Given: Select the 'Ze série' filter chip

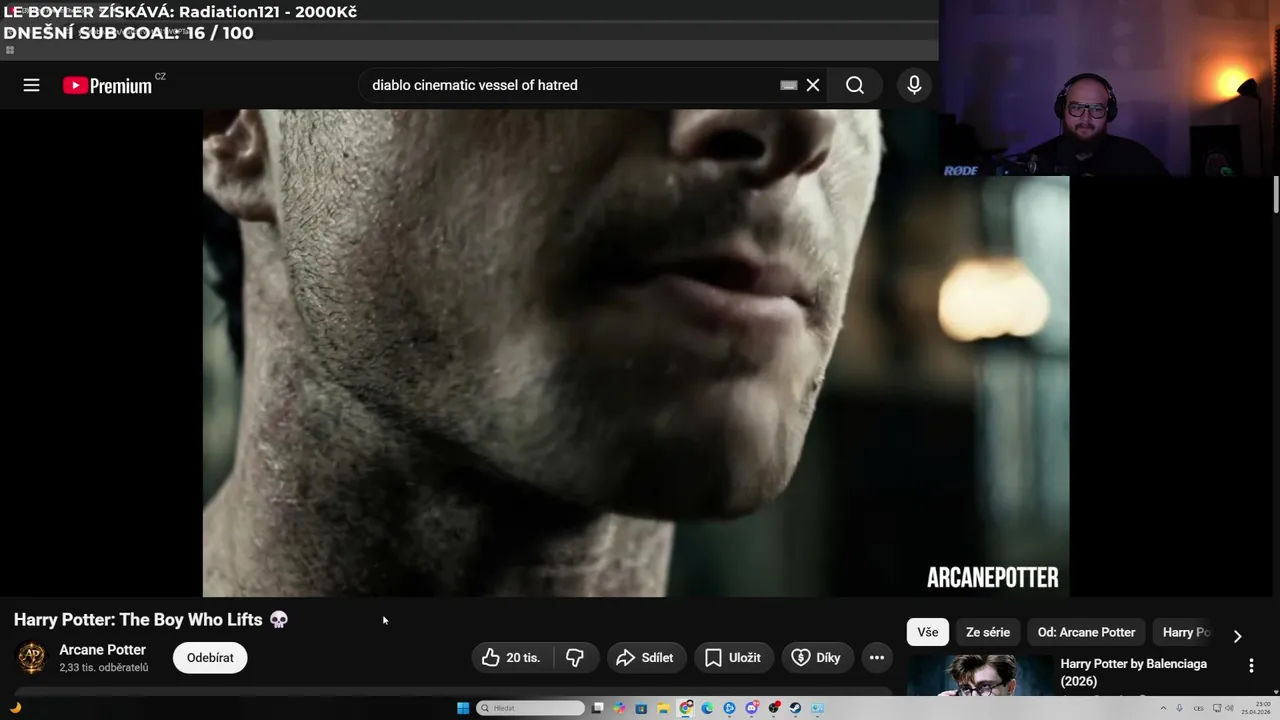Looking at the screenshot, I should tap(988, 632).
